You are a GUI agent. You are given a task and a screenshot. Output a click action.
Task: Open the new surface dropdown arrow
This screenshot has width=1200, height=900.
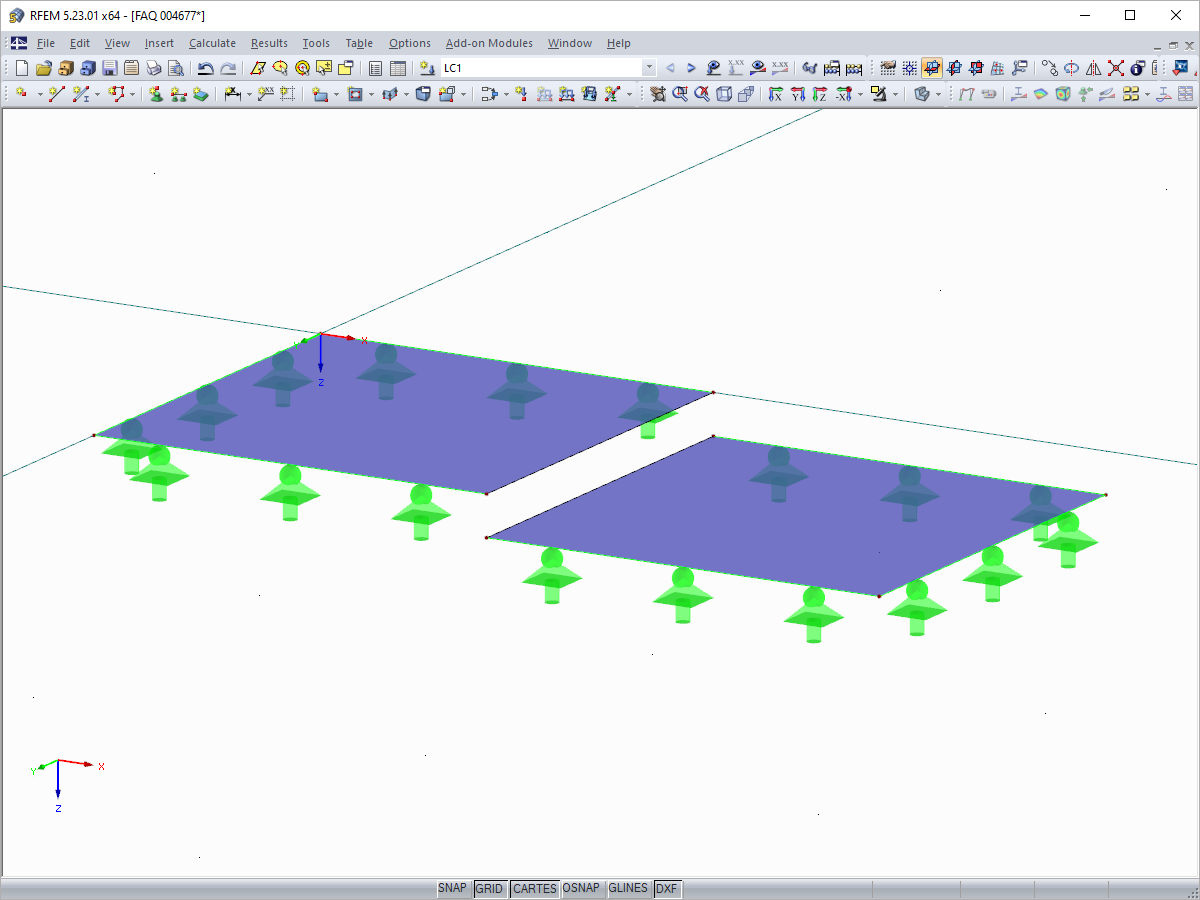click(338, 94)
